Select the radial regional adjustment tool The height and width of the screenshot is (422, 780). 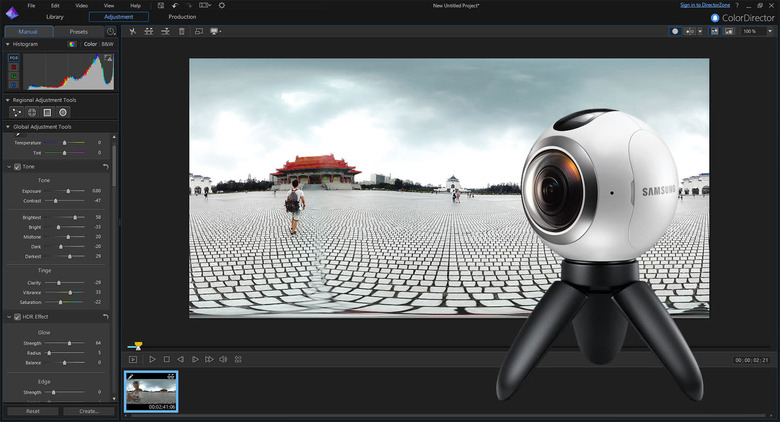(x=62, y=113)
